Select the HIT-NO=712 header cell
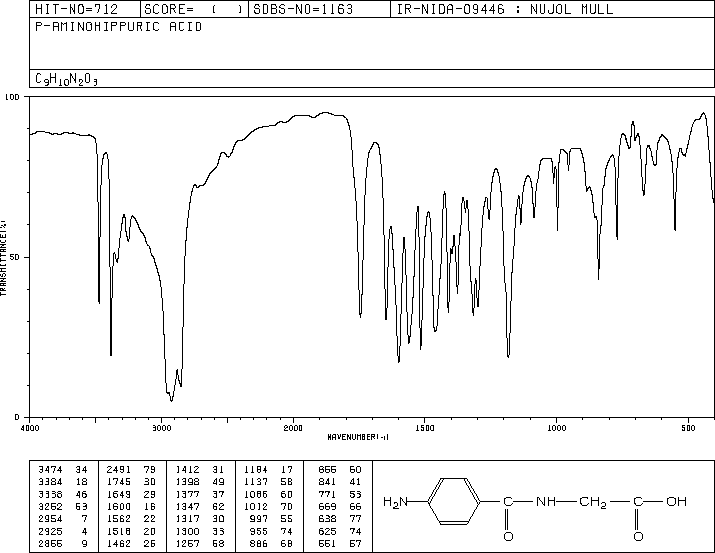Image resolution: width=715 pixels, height=553 pixels. coord(77,9)
